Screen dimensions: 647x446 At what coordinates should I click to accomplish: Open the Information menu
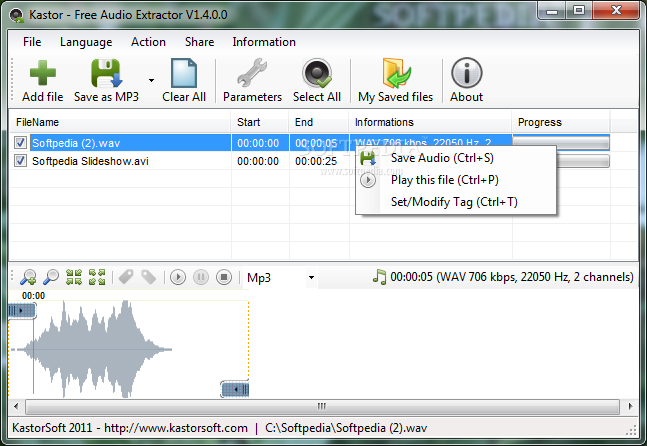pyautogui.click(x=264, y=42)
